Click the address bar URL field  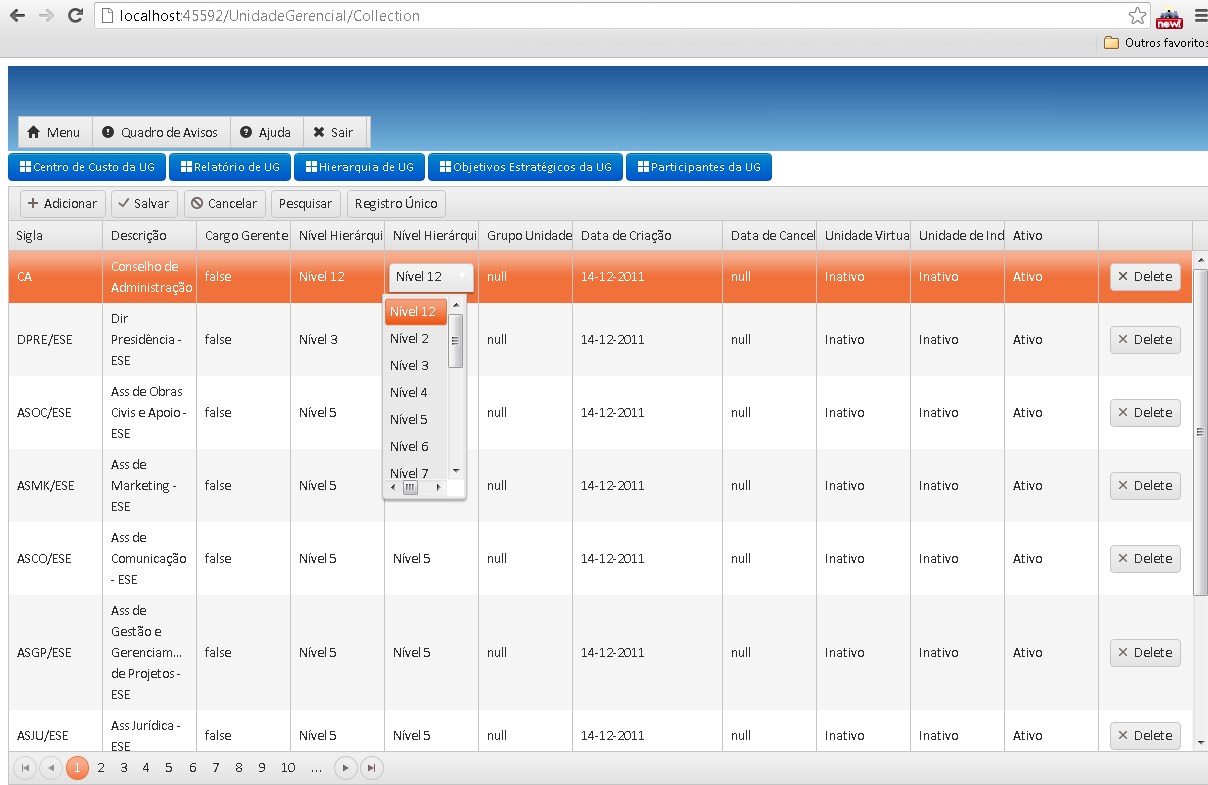pos(620,16)
